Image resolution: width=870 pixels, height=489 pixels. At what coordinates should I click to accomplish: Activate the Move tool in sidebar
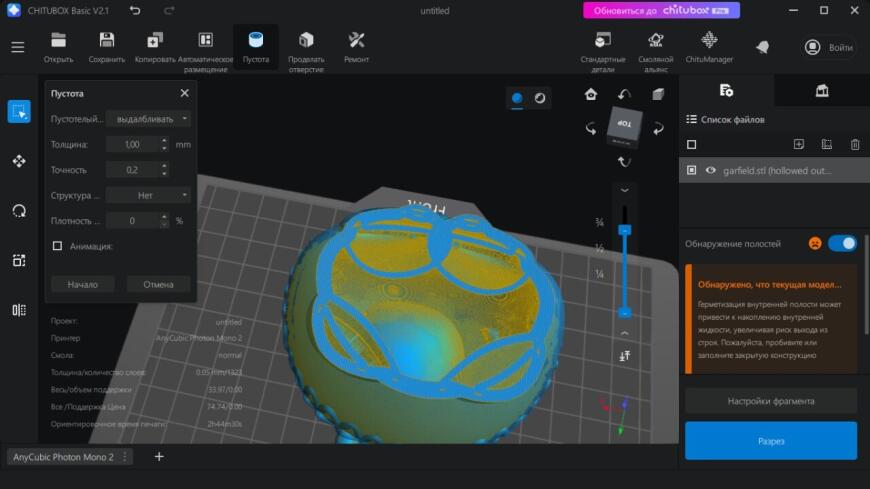click(19, 161)
